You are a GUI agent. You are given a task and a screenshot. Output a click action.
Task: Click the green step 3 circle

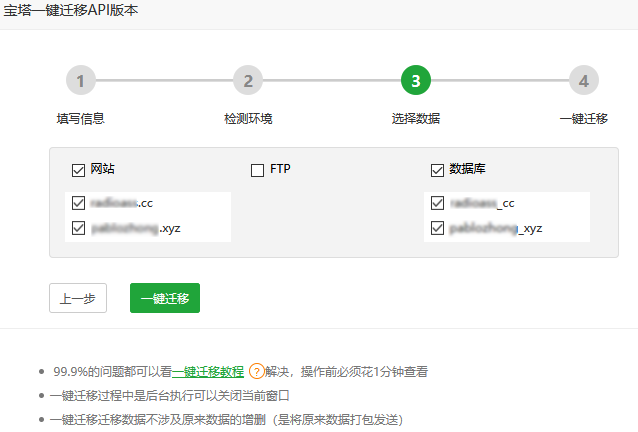pyautogui.click(x=415, y=81)
